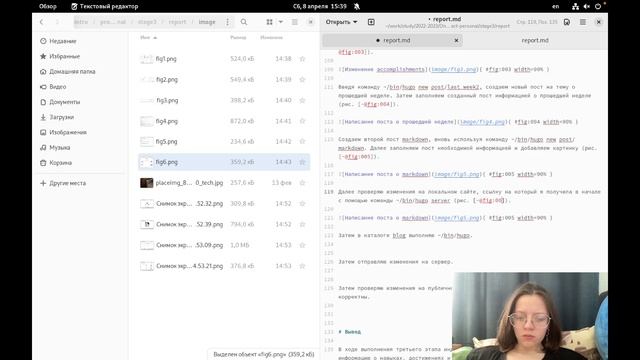Screen dimensions: 640x360
Task: Place cursor on line 119 in editor
Action: [469, 196]
